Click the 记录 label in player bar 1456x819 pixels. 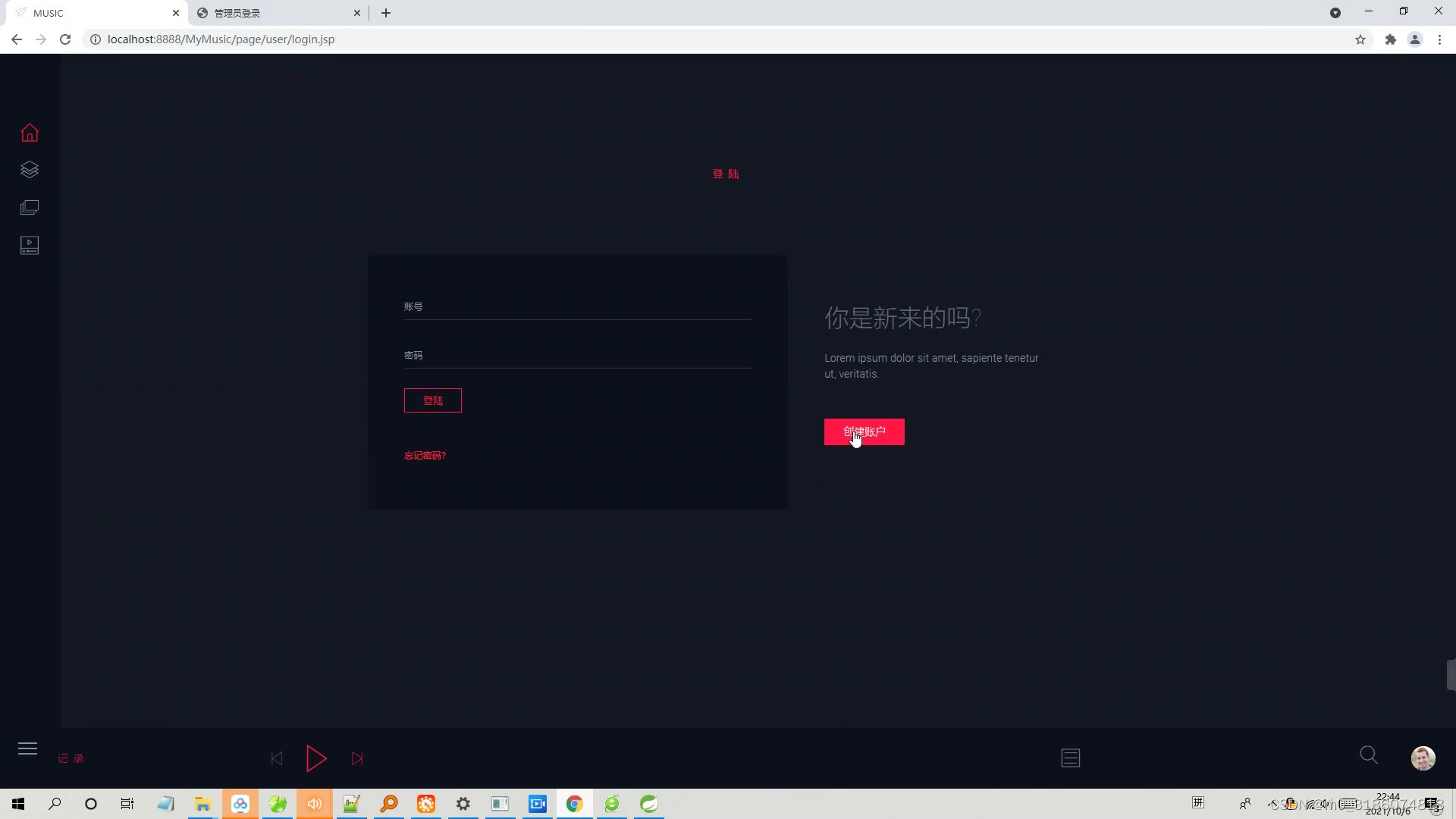point(71,758)
